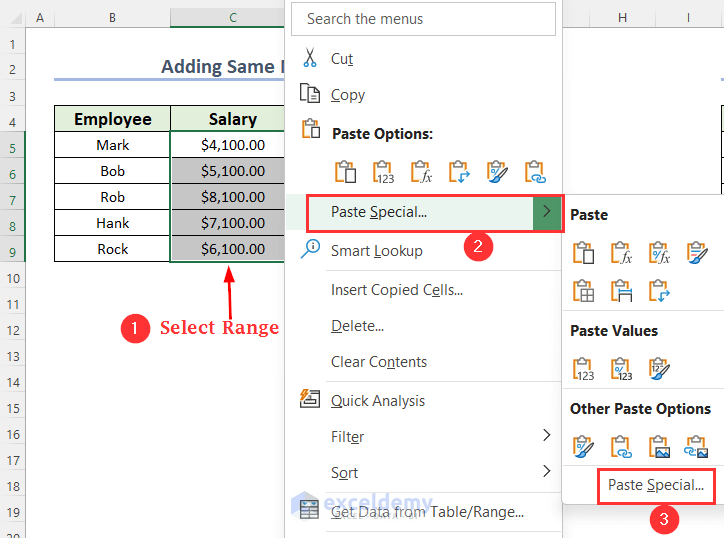Click the Copy icon in context menu
Screen dimensions: 724x538
tap(310, 94)
